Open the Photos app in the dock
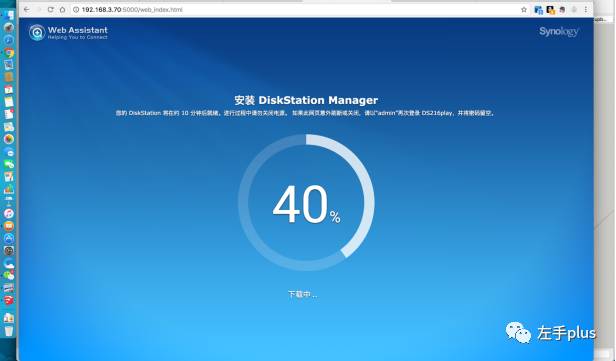 9,139
